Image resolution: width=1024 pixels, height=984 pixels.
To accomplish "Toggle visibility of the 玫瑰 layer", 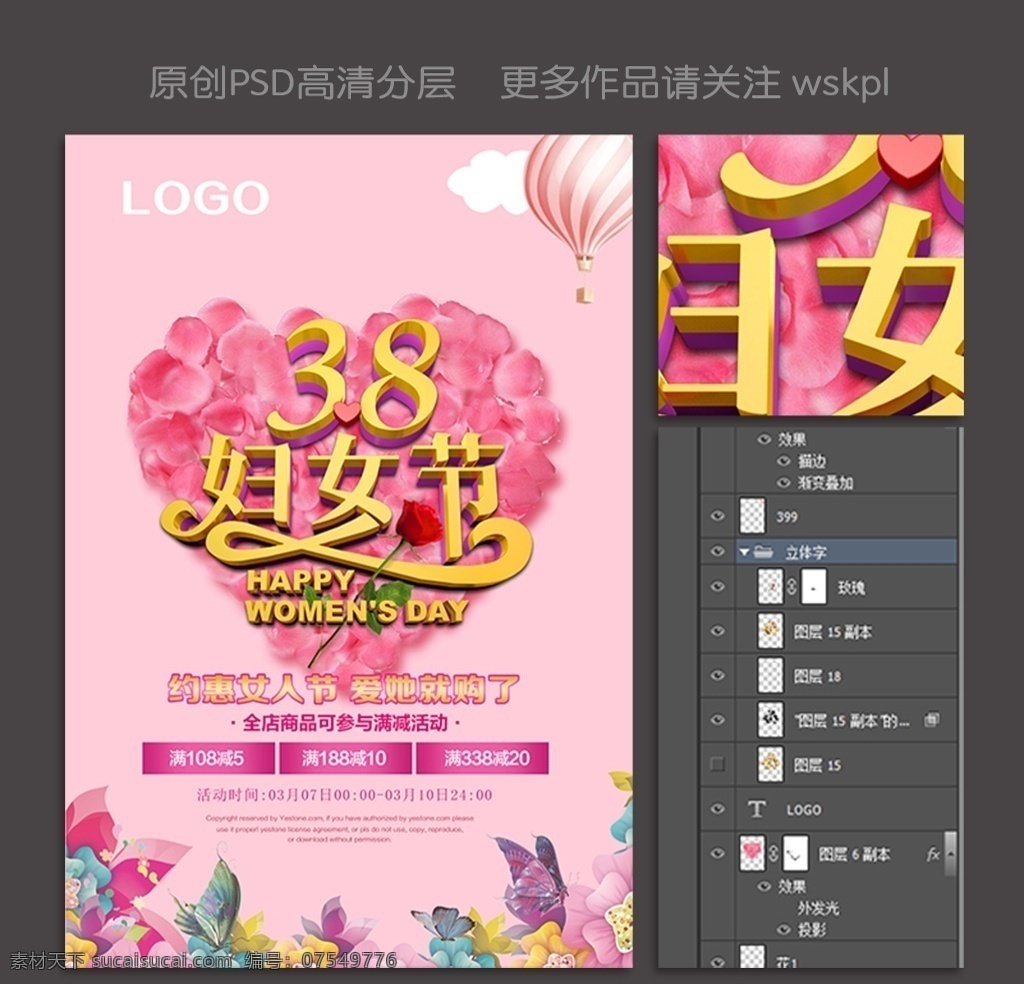I will (717, 586).
